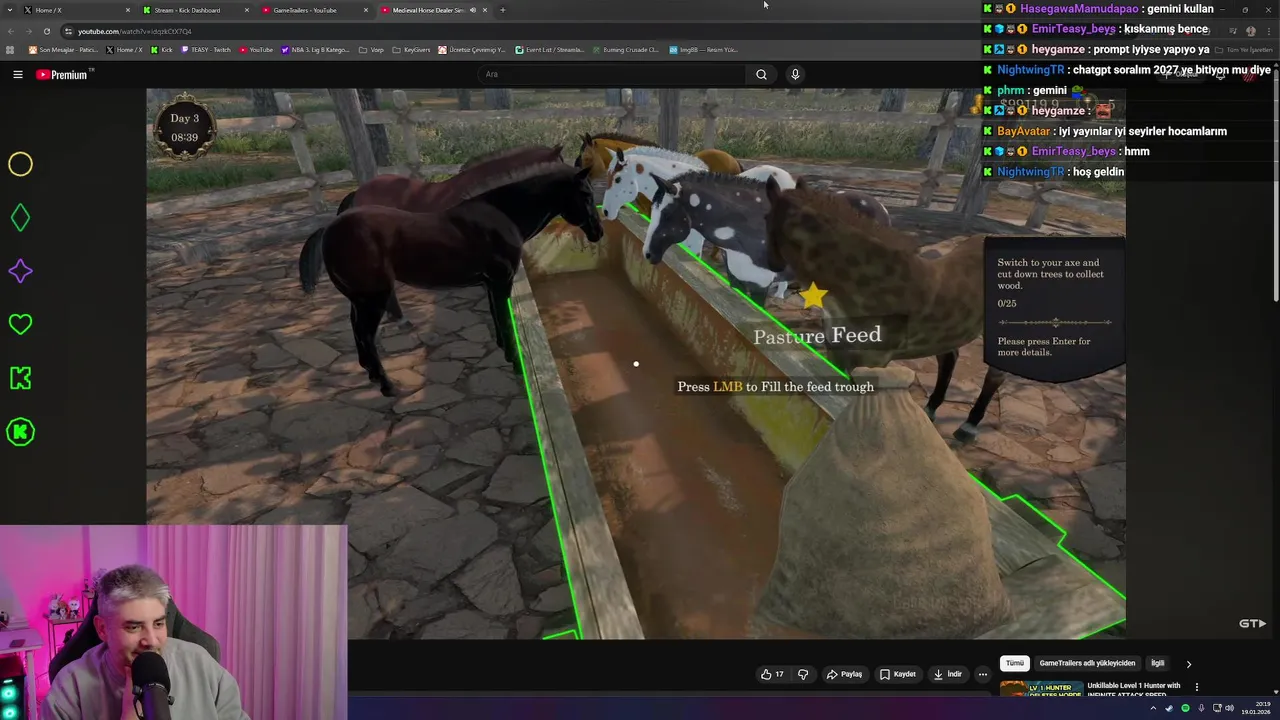
Task: Go back with the browser back arrow
Action: coord(11,31)
